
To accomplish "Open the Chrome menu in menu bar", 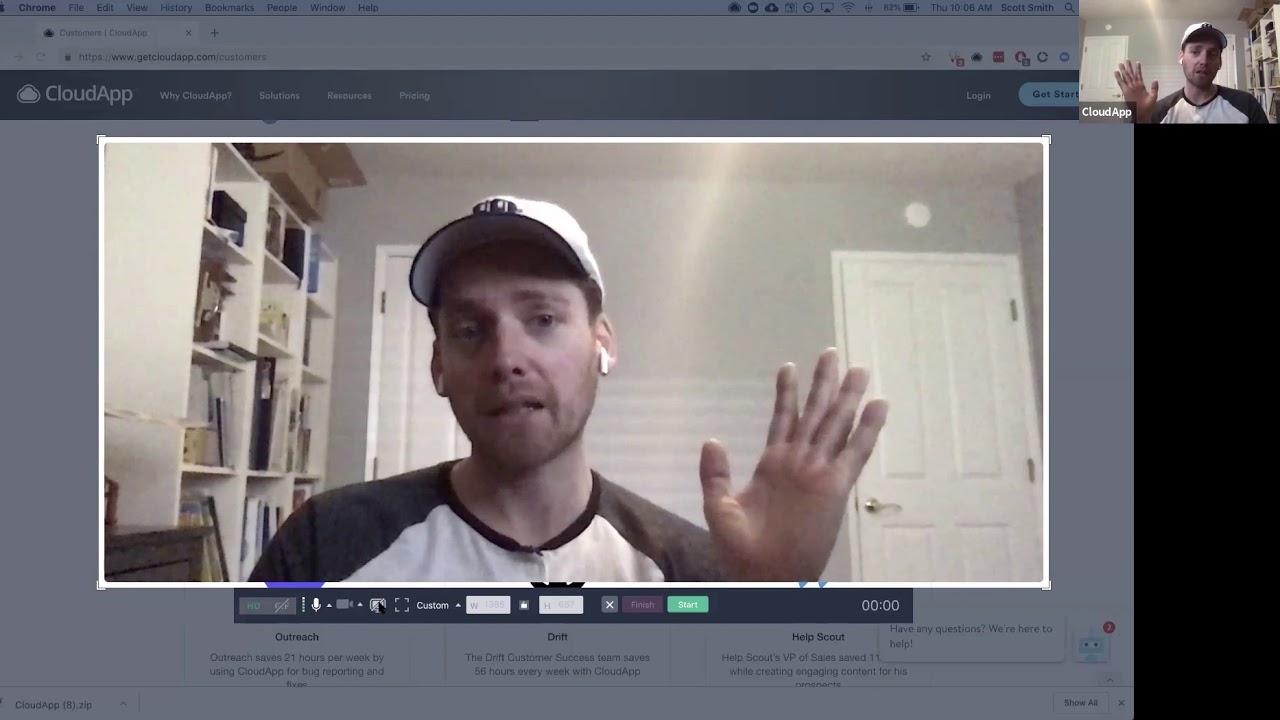I will coord(37,8).
